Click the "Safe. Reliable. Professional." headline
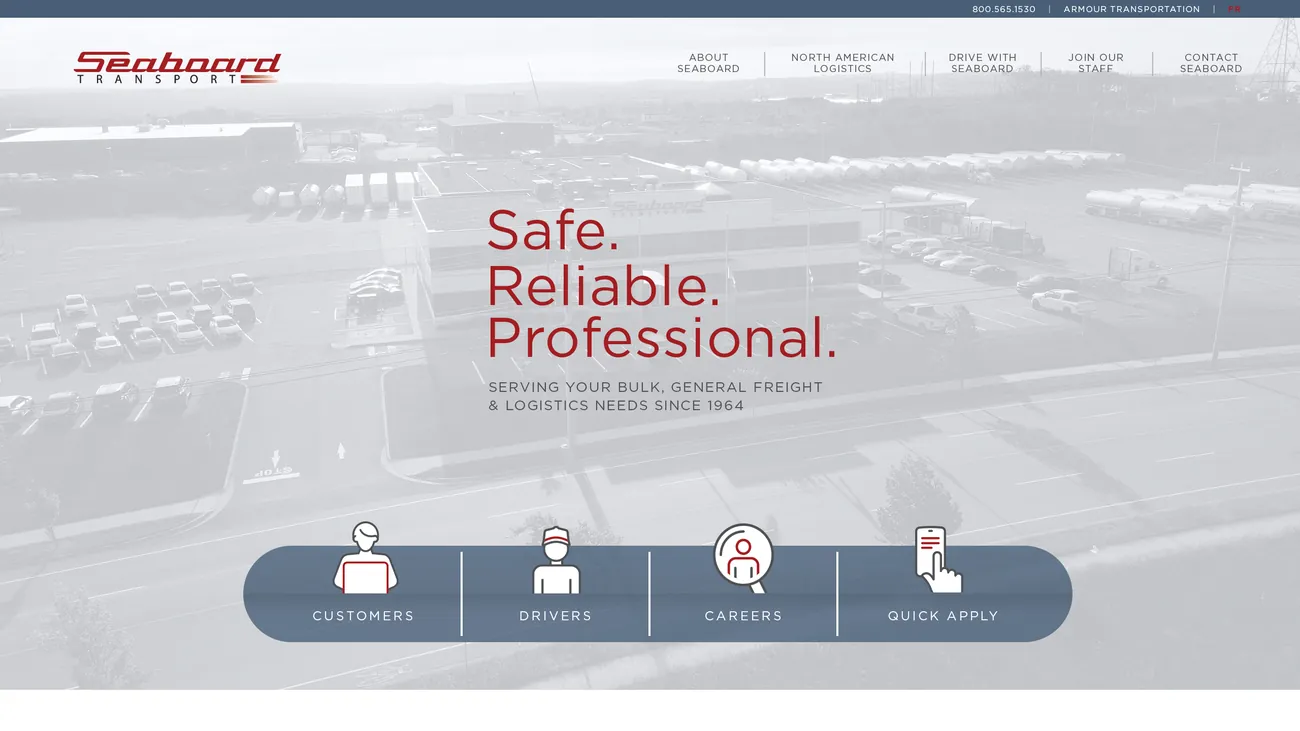The height and width of the screenshot is (731, 1300). tap(661, 285)
